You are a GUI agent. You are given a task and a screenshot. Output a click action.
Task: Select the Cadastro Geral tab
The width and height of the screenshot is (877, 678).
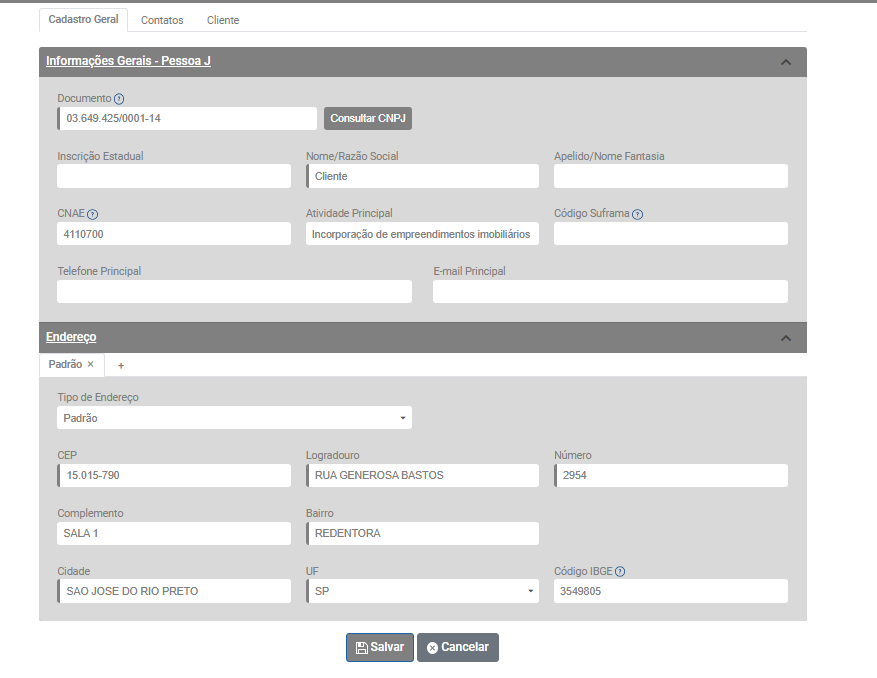(x=83, y=20)
